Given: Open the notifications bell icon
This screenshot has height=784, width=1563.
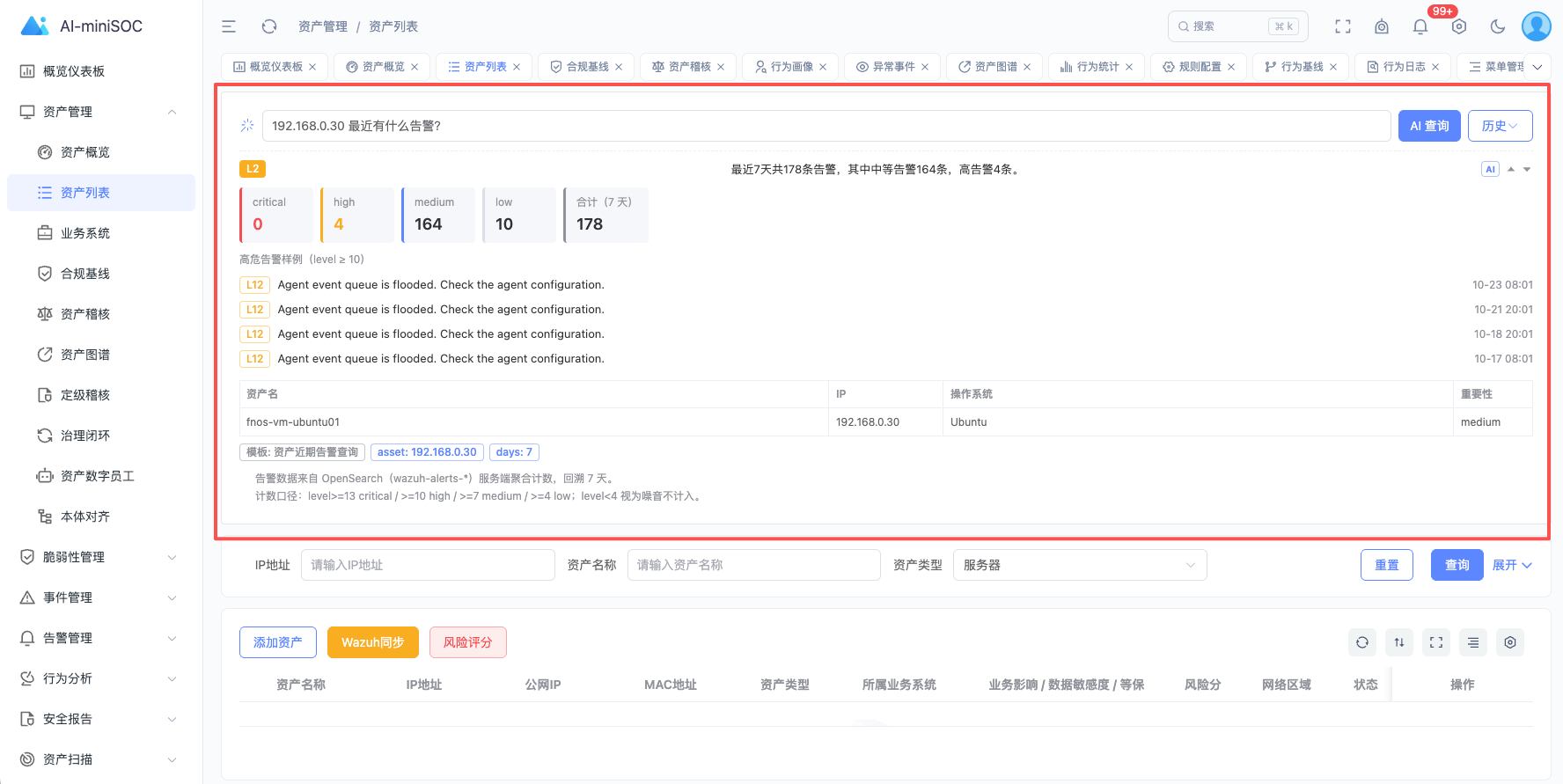Looking at the screenshot, I should [1420, 26].
